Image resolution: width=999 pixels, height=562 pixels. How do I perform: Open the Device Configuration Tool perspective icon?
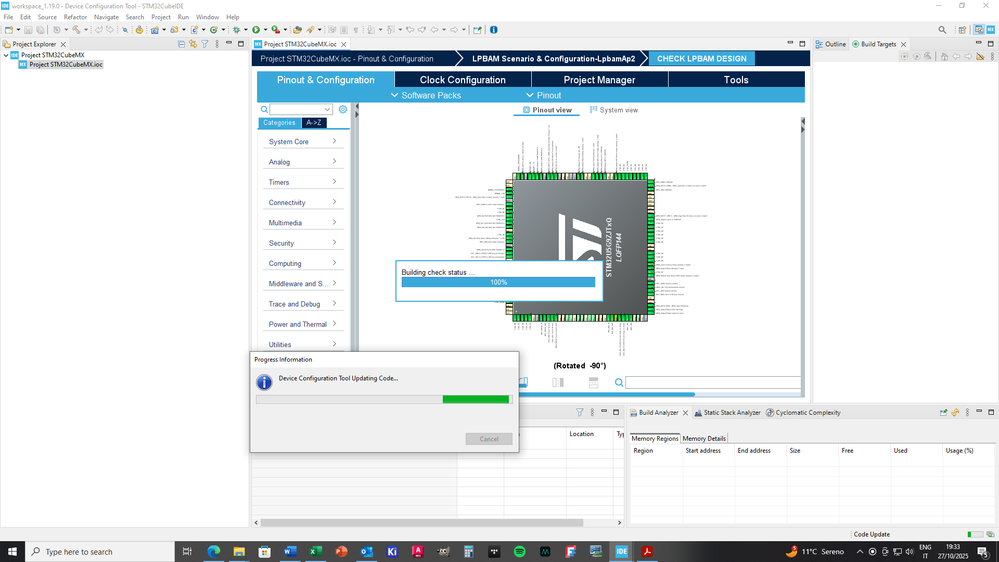coord(991,30)
